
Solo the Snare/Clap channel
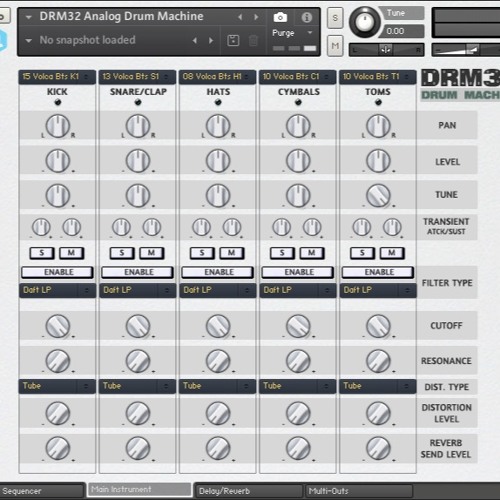tap(122, 253)
